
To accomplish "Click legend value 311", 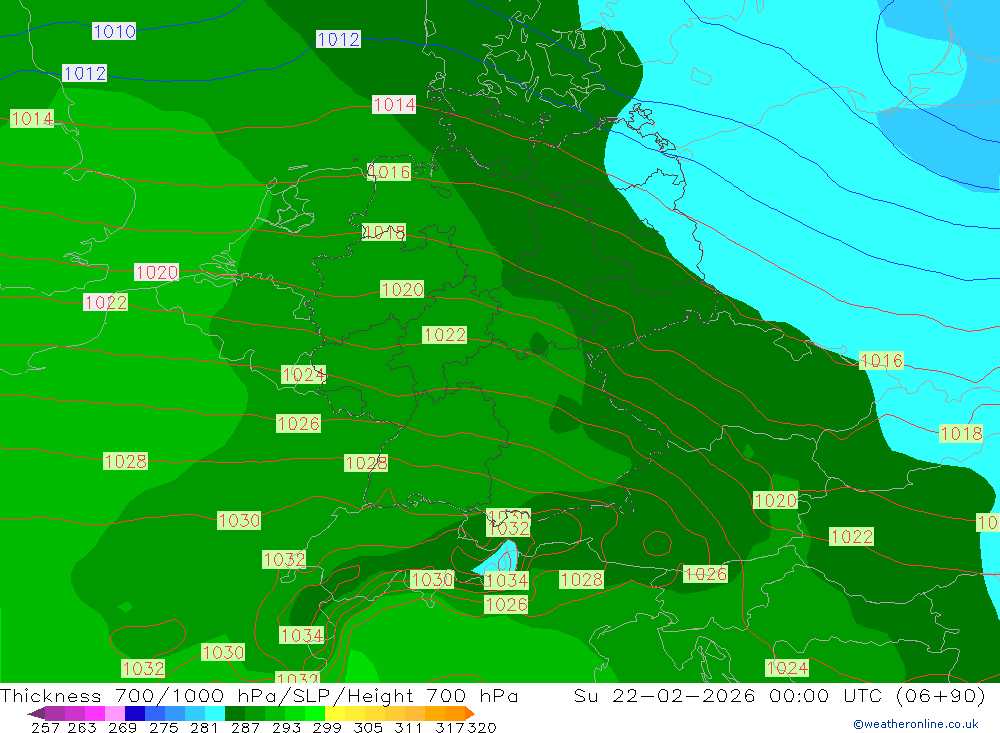I will point(408,727).
